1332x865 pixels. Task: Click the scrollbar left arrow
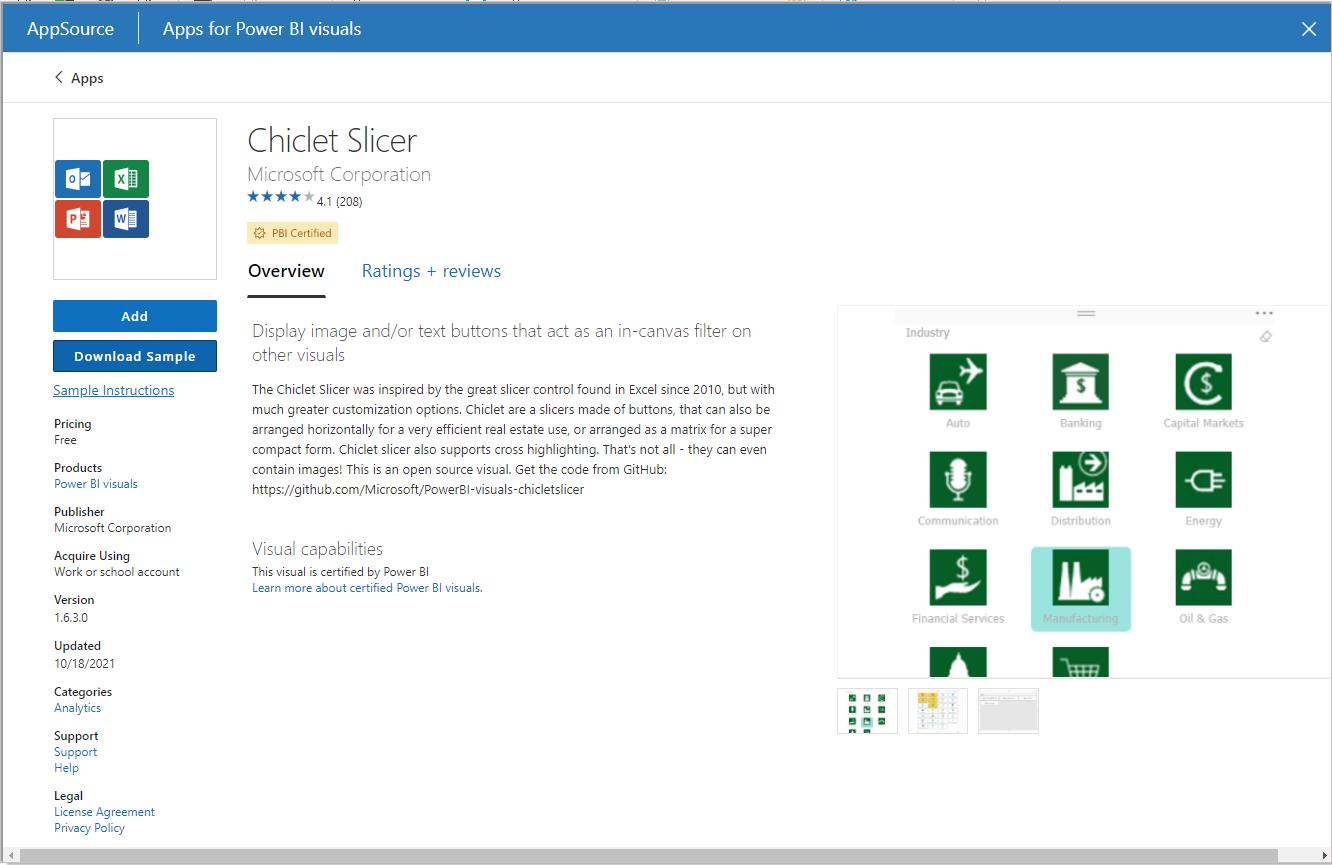pyautogui.click(x=10, y=856)
